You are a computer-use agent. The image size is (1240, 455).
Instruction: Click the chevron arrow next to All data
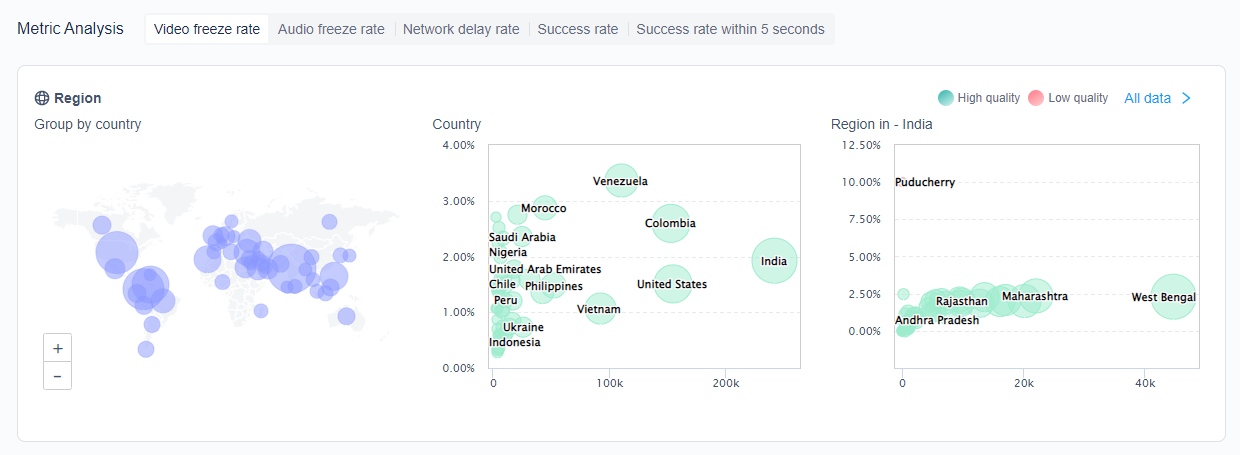point(1186,98)
